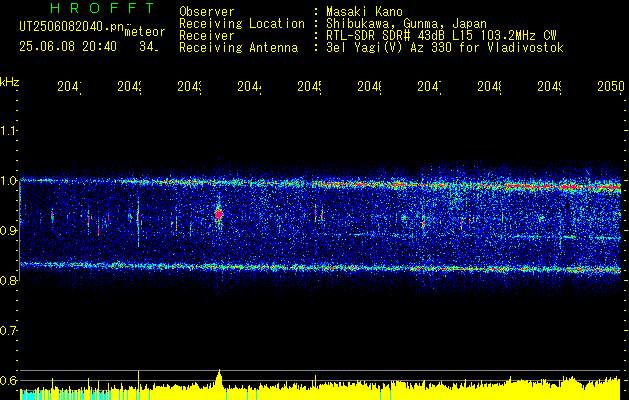Select the 3el Yagi(V) Az 330 antenna text
The width and height of the screenshot is (629, 400).
[445, 48]
